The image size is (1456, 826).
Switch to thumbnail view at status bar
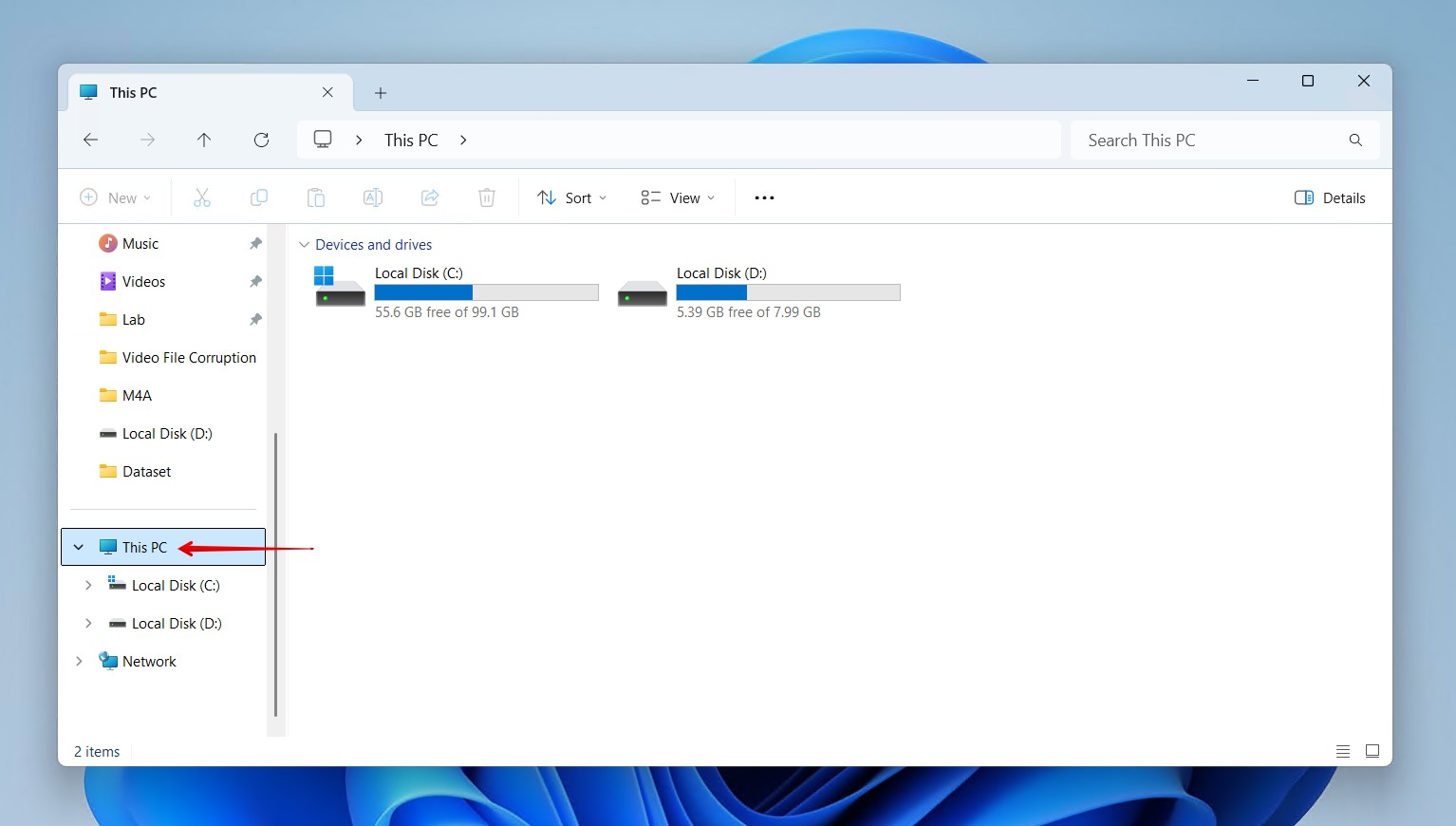[x=1372, y=750]
